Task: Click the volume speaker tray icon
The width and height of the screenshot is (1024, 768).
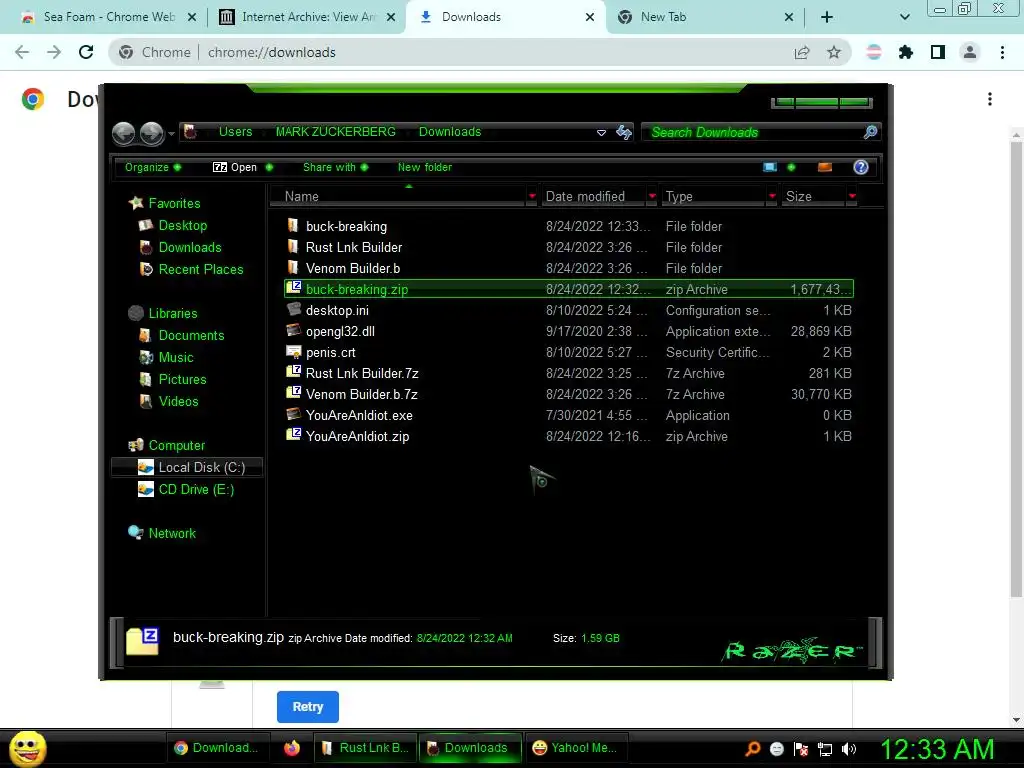Action: pyautogui.click(x=849, y=749)
